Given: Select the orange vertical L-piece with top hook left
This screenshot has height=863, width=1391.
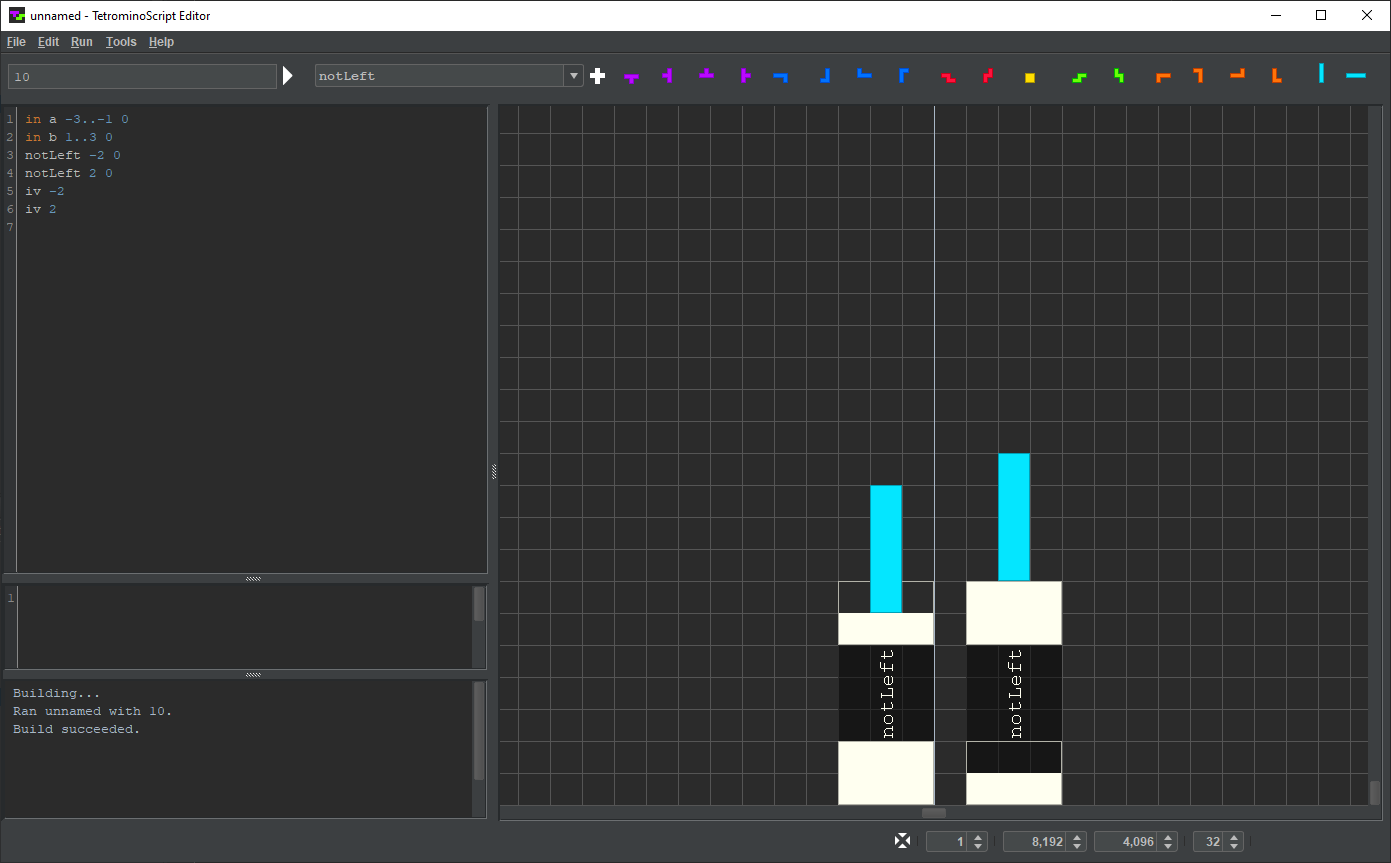Looking at the screenshot, I should pos(1198,75).
